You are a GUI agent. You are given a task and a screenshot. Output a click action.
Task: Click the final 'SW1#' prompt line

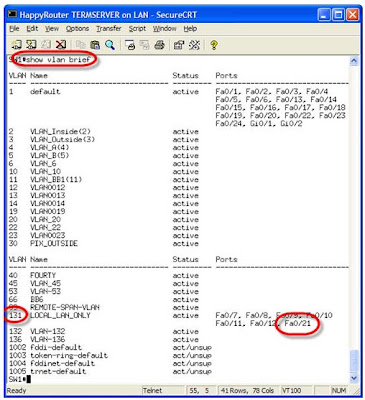pos(17,379)
